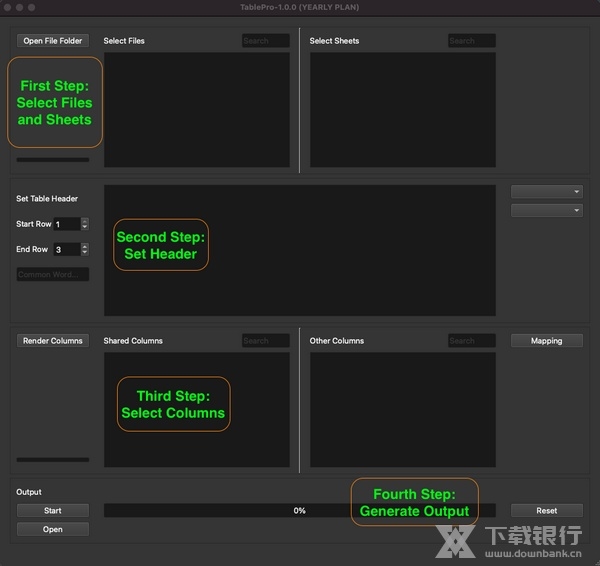Open the Mapping dialog
Viewport: 600px width, 566px height.
[546, 341]
